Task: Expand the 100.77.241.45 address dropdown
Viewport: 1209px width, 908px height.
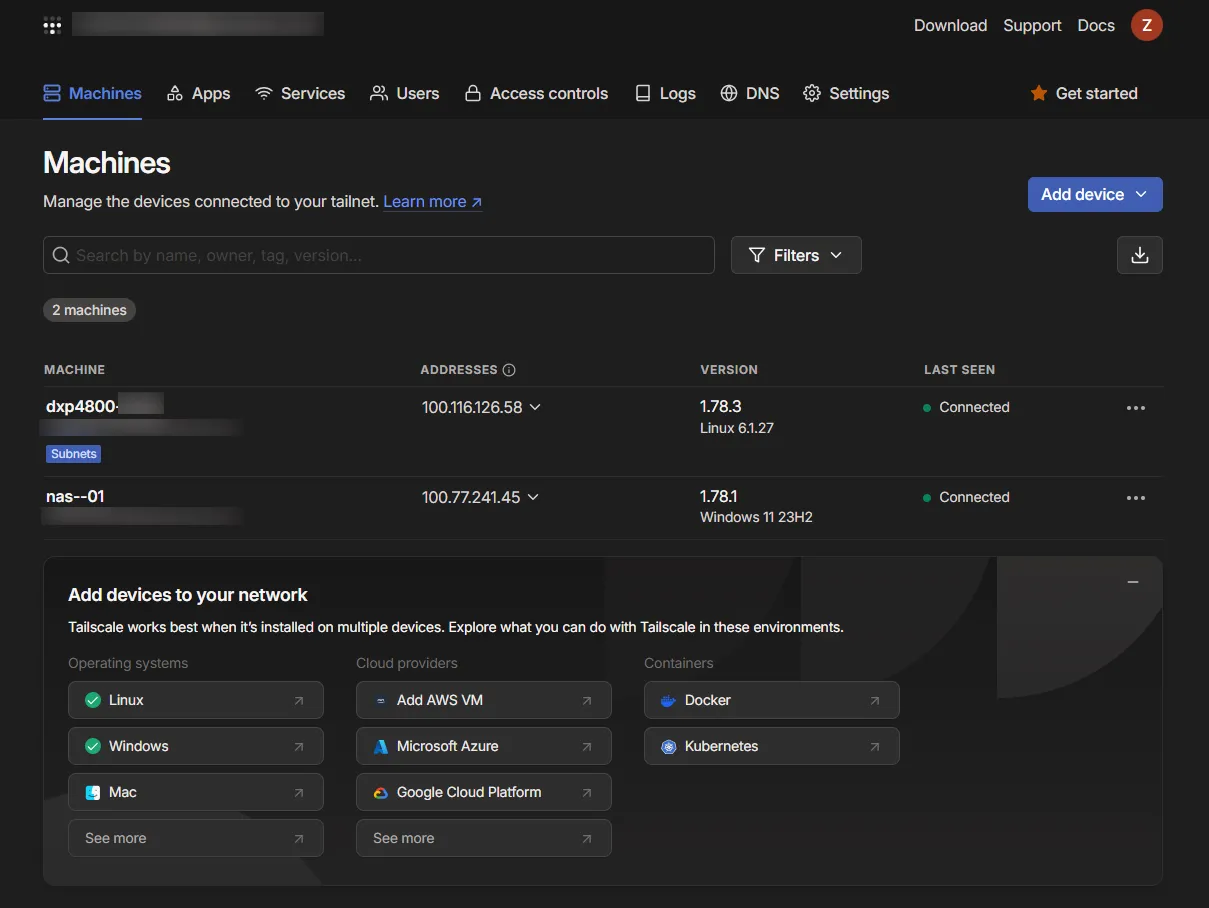Action: tap(533, 497)
